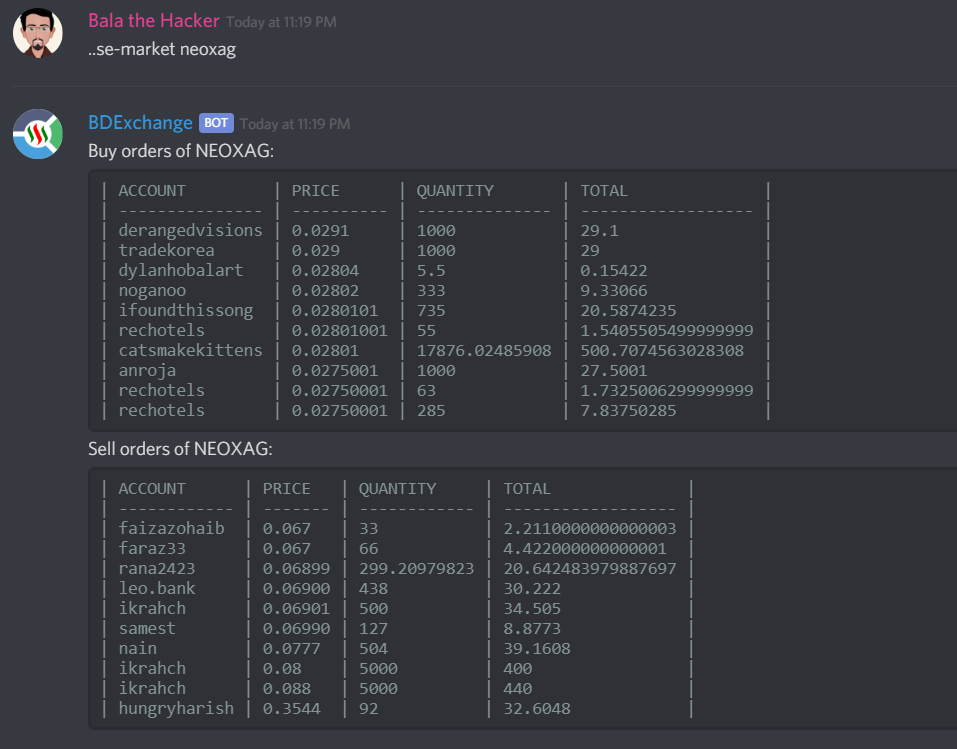The image size is (957, 749).
Task: Click the ..se-market neoxag message text
Action: click(x=162, y=49)
